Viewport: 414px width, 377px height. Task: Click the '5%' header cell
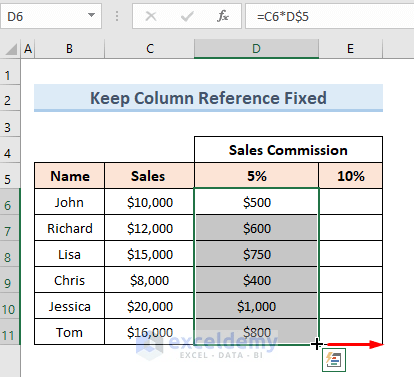coord(256,176)
